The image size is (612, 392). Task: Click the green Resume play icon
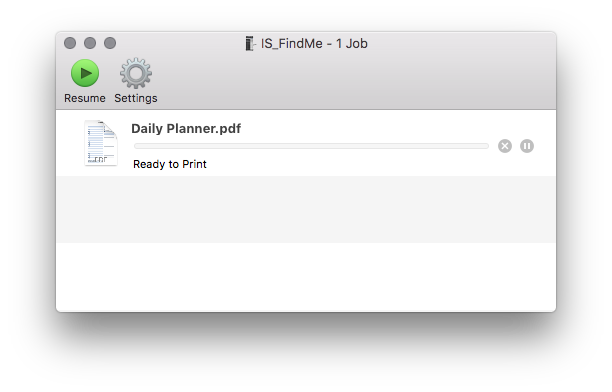tap(85, 73)
